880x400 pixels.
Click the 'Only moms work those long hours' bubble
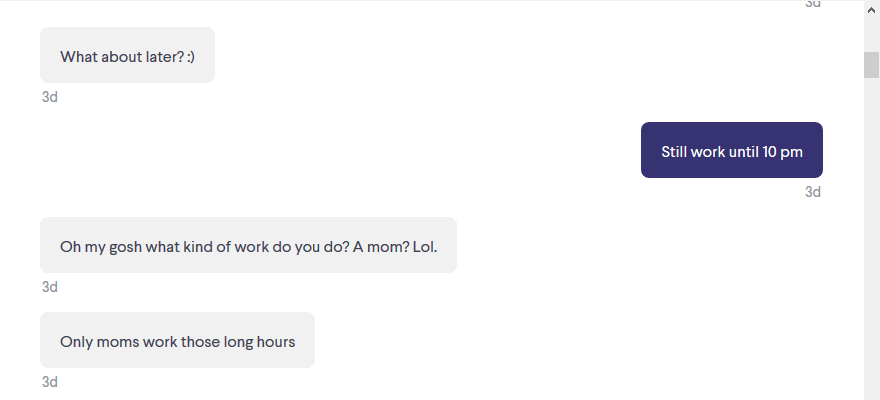coord(177,340)
